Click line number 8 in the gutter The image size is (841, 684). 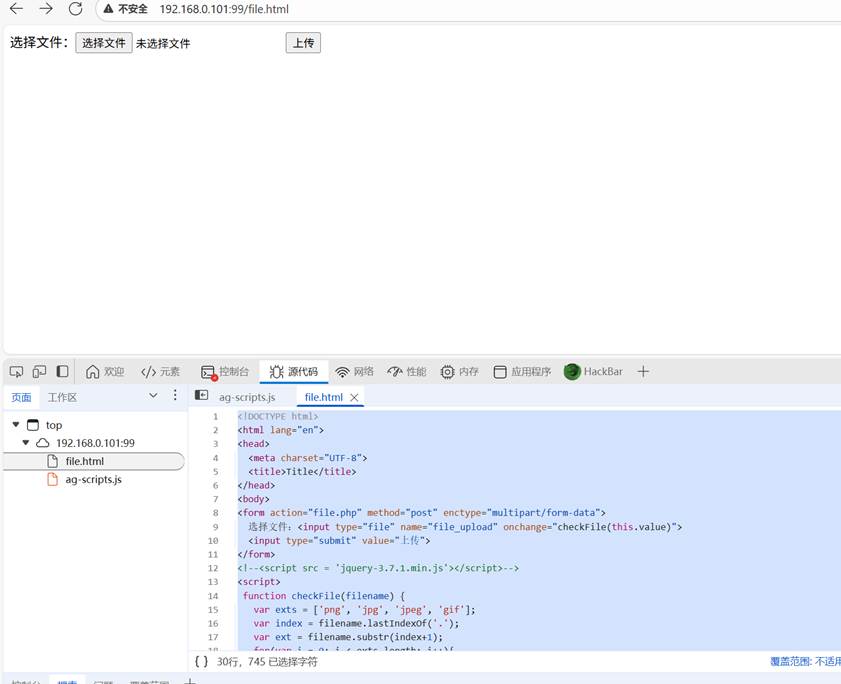(x=216, y=513)
